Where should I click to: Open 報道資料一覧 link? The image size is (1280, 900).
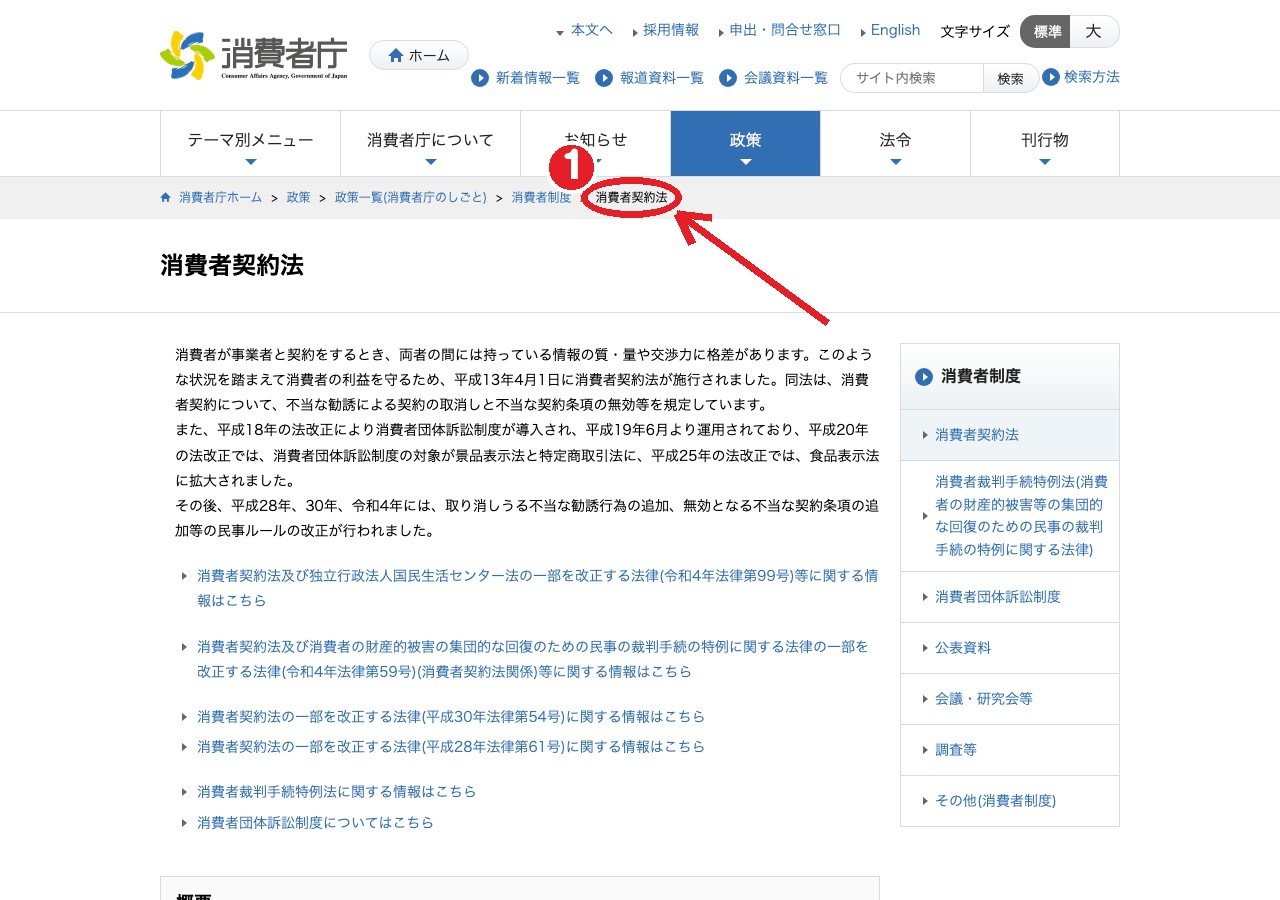[x=662, y=78]
